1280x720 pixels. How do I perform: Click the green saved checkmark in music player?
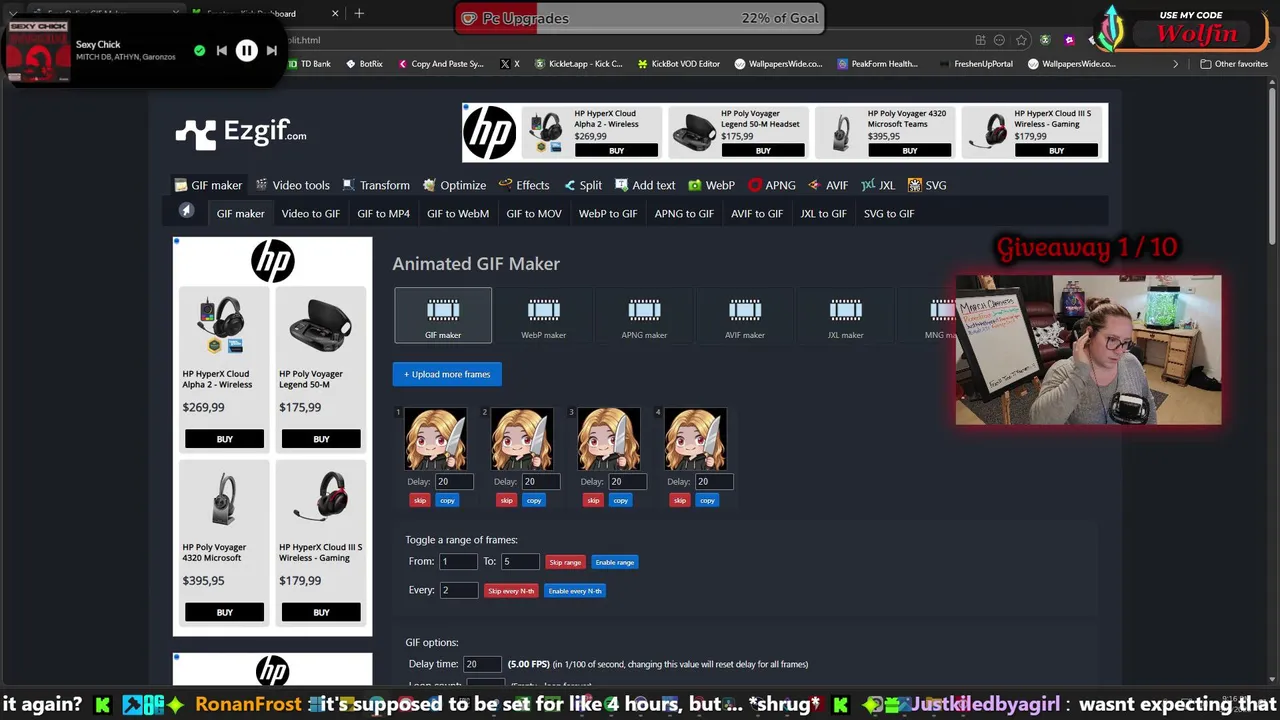pyautogui.click(x=199, y=50)
